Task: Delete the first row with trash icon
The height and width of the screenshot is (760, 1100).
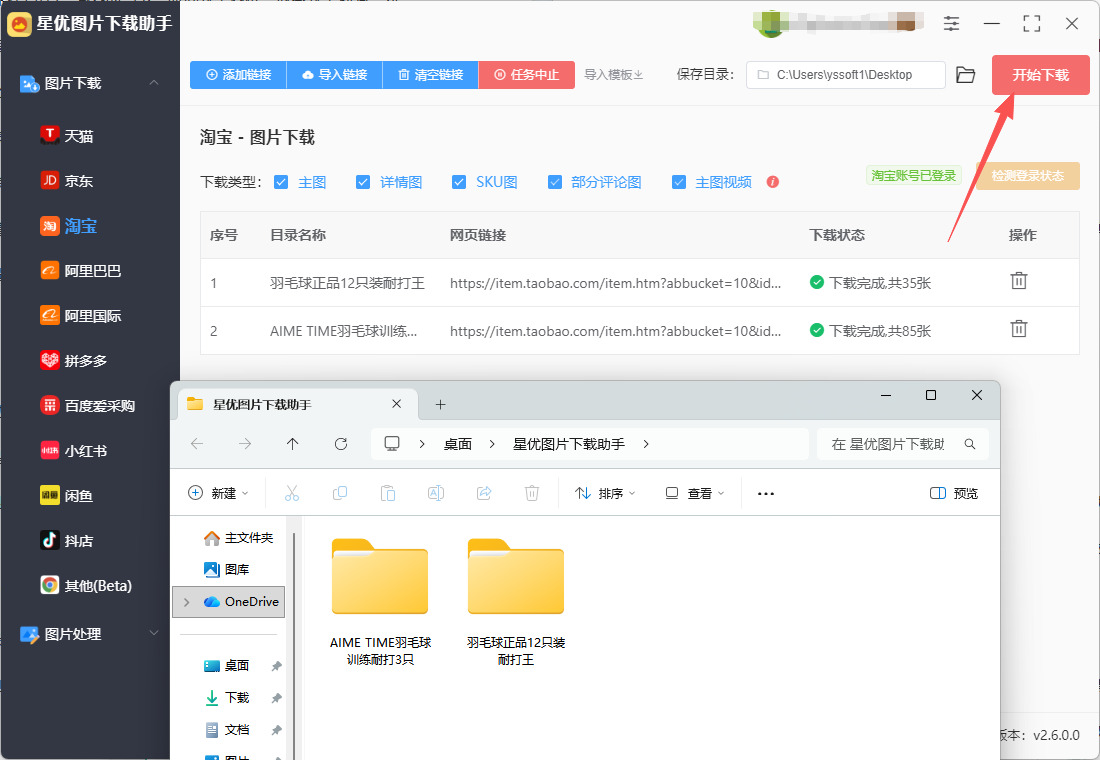Action: pyautogui.click(x=1018, y=281)
